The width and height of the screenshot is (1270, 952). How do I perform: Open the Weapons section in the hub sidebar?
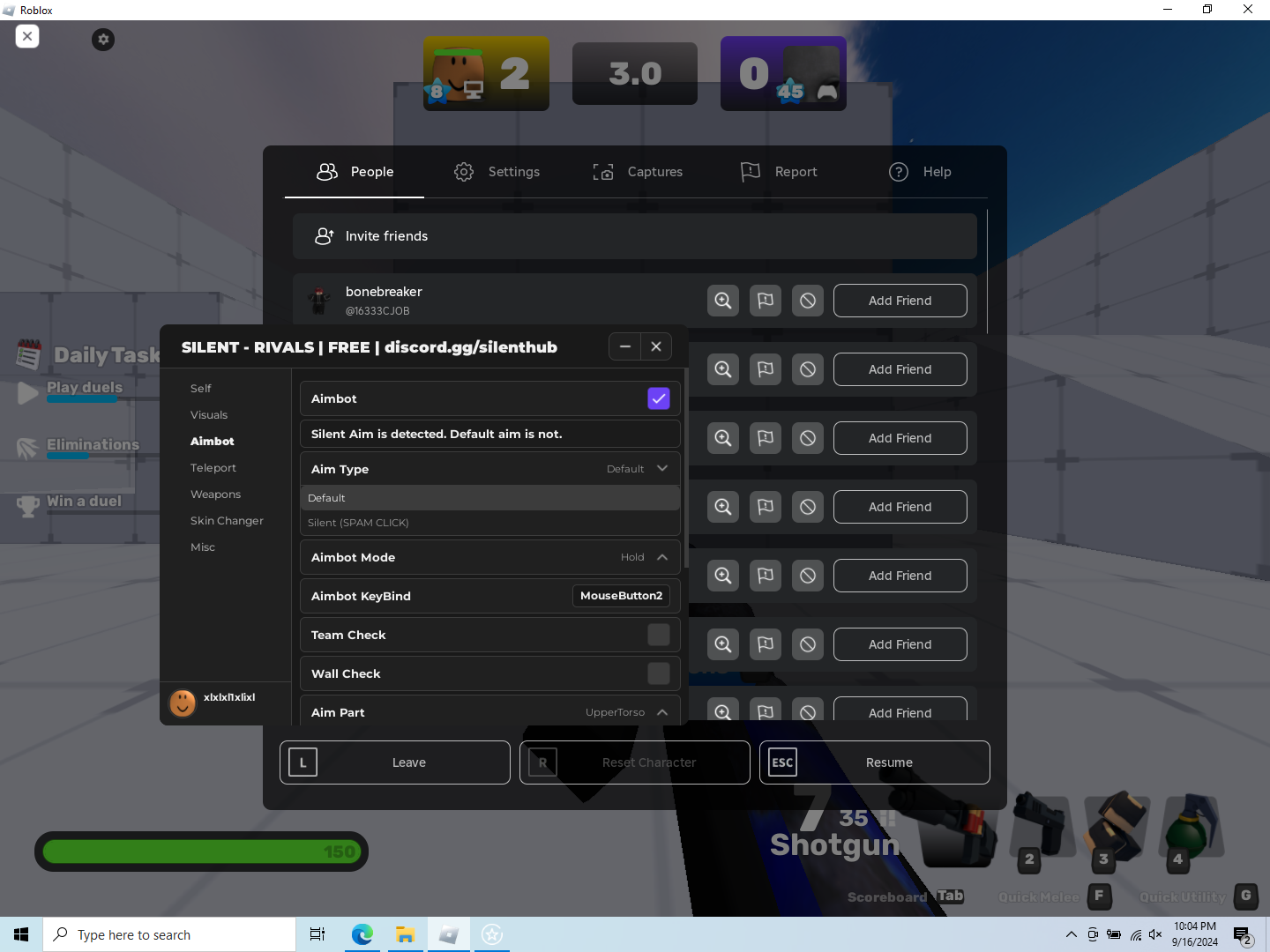coord(215,495)
